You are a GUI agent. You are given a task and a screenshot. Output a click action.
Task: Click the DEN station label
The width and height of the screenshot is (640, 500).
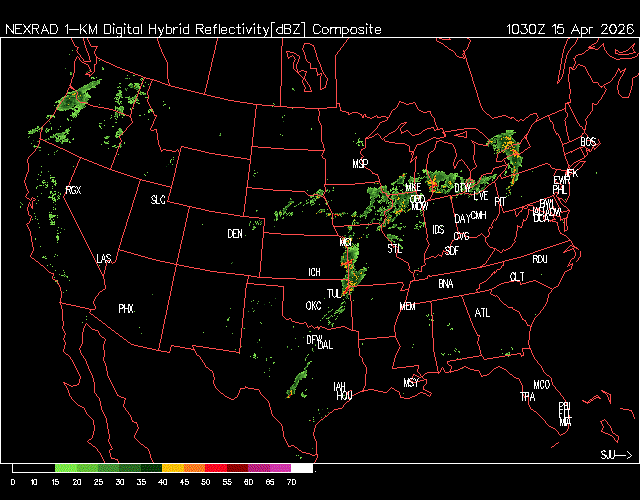[235, 234]
